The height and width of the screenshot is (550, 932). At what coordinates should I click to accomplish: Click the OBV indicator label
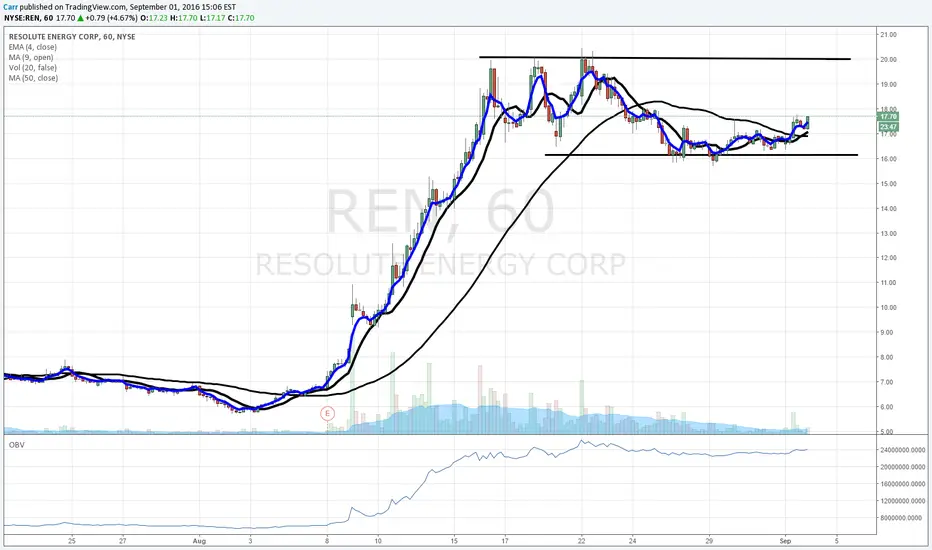[x=17, y=445]
